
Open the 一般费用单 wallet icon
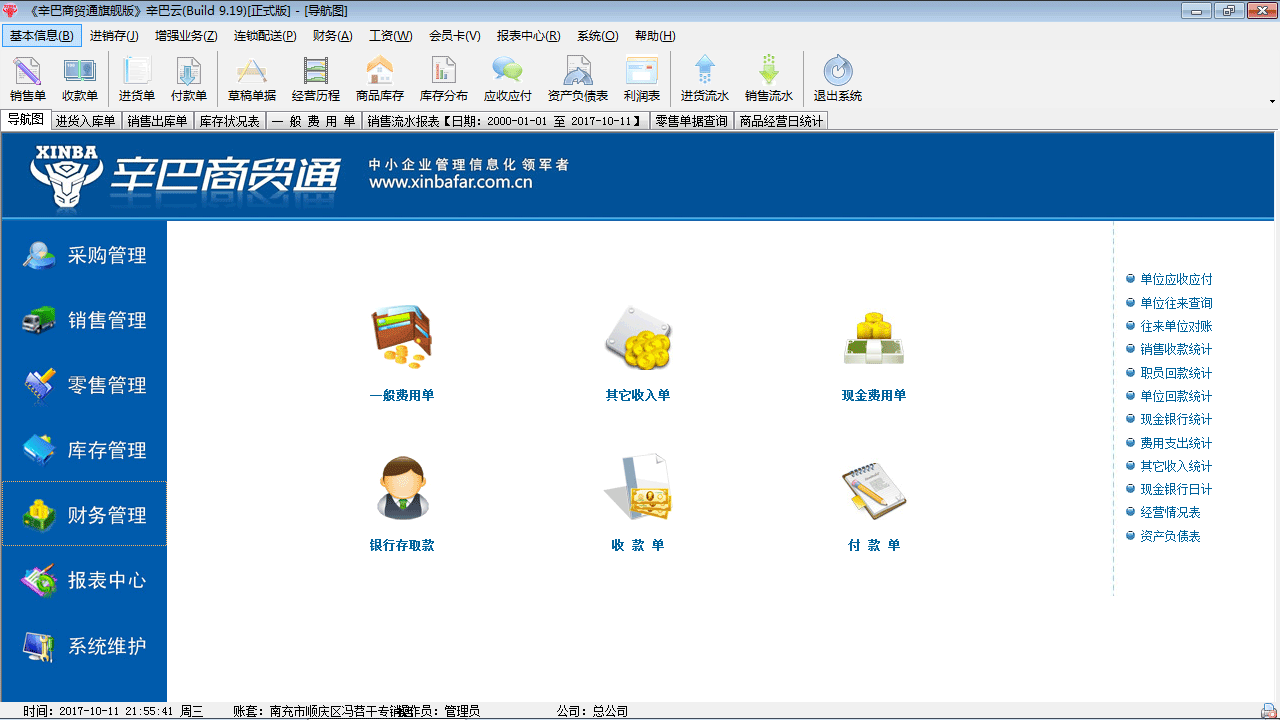[x=402, y=338]
